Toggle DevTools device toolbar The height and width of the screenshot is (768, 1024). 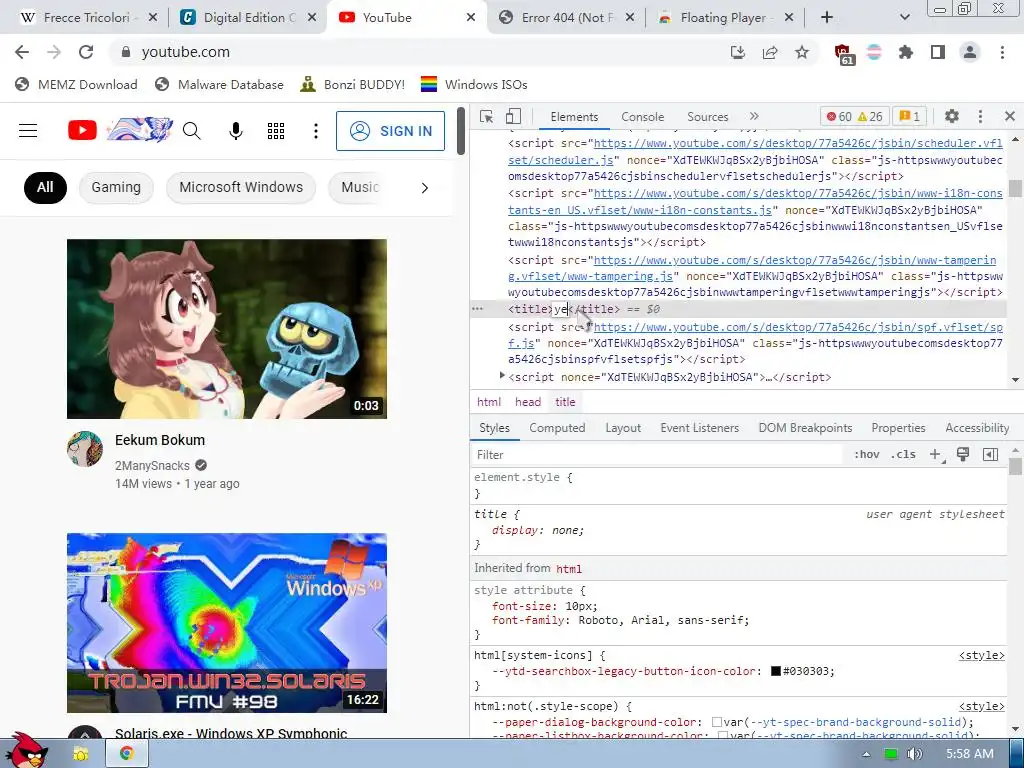pyautogui.click(x=513, y=116)
